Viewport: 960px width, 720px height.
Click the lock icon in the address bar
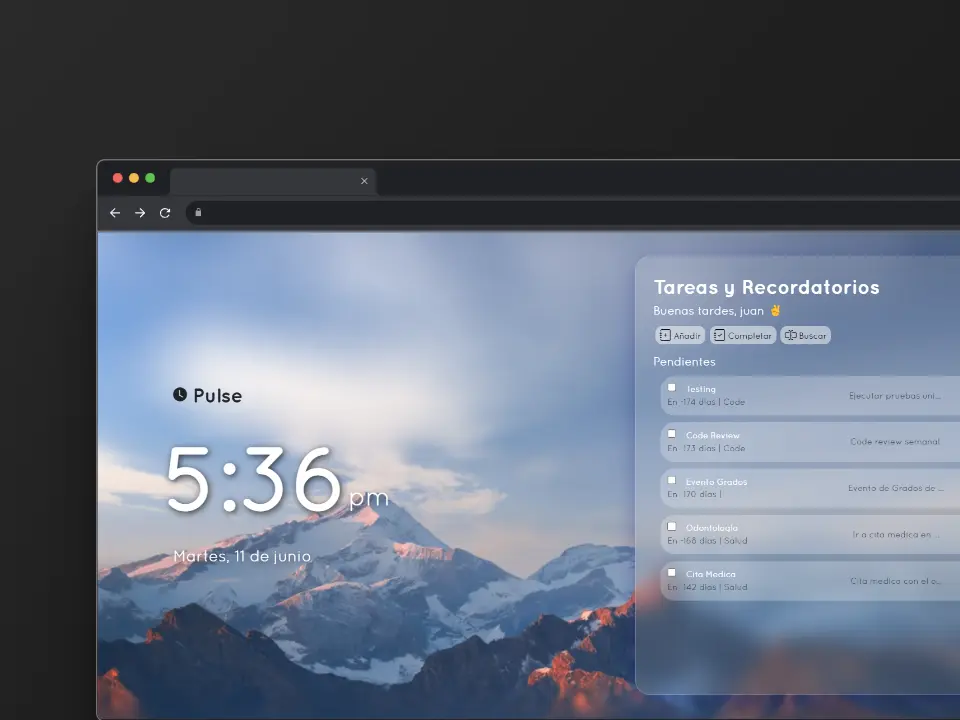coord(198,212)
